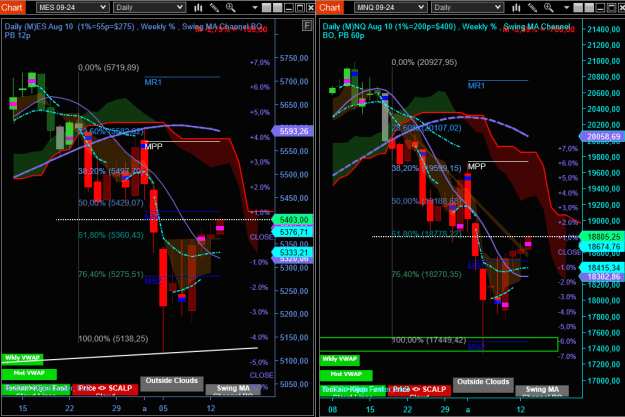Viewport: 625px width, 417px height.
Task: Open instrument link square in MNQ window
Action: tap(578, 7)
